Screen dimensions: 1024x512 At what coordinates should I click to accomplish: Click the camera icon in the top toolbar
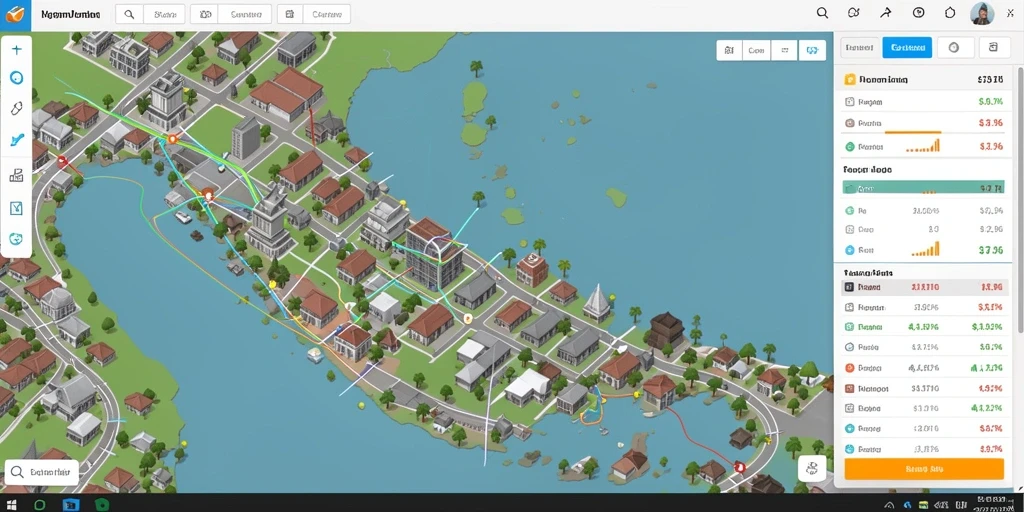click(205, 14)
